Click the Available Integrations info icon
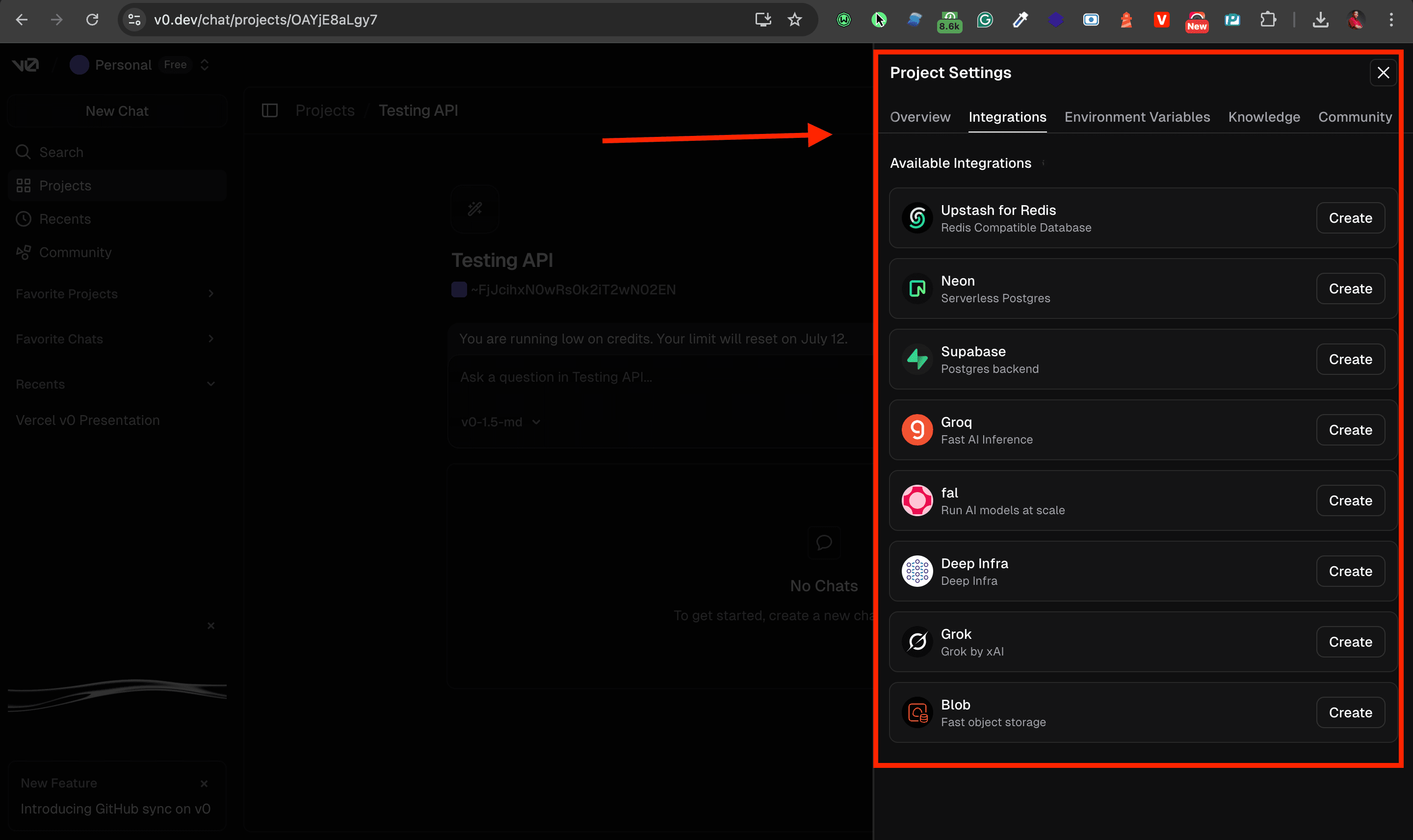The width and height of the screenshot is (1413, 840). (x=1043, y=163)
